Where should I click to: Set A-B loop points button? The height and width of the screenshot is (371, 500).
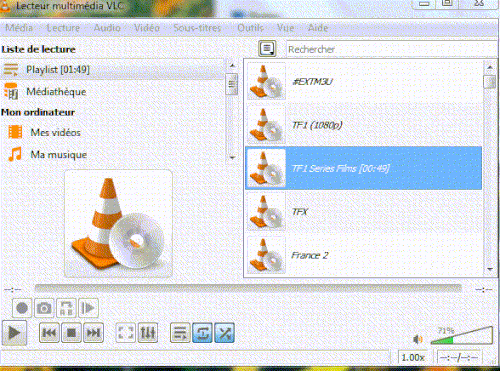click(66, 308)
